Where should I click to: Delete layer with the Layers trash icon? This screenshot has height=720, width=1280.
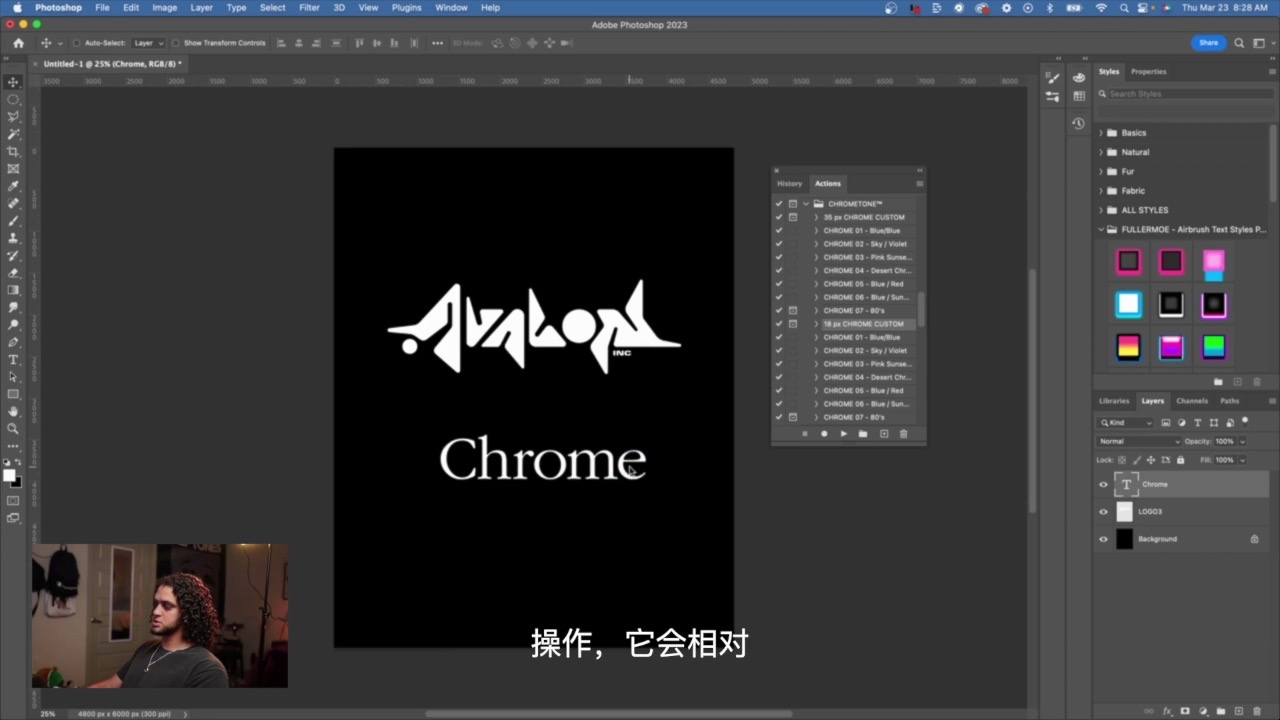point(1256,711)
